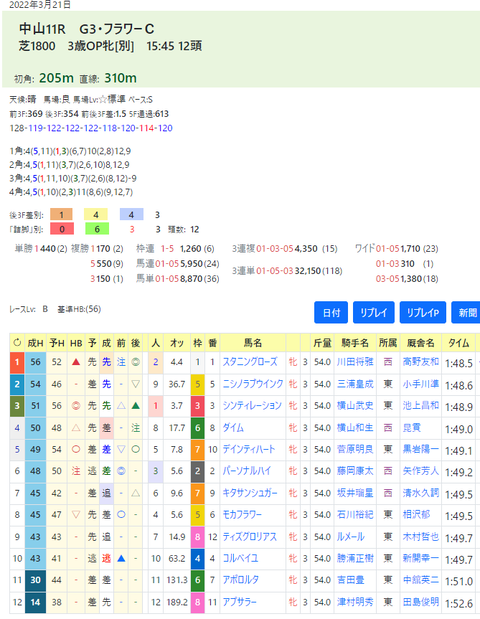The image size is (480, 619).
Task: Open jockey 坂井瑠星 link
Action: (355, 493)
